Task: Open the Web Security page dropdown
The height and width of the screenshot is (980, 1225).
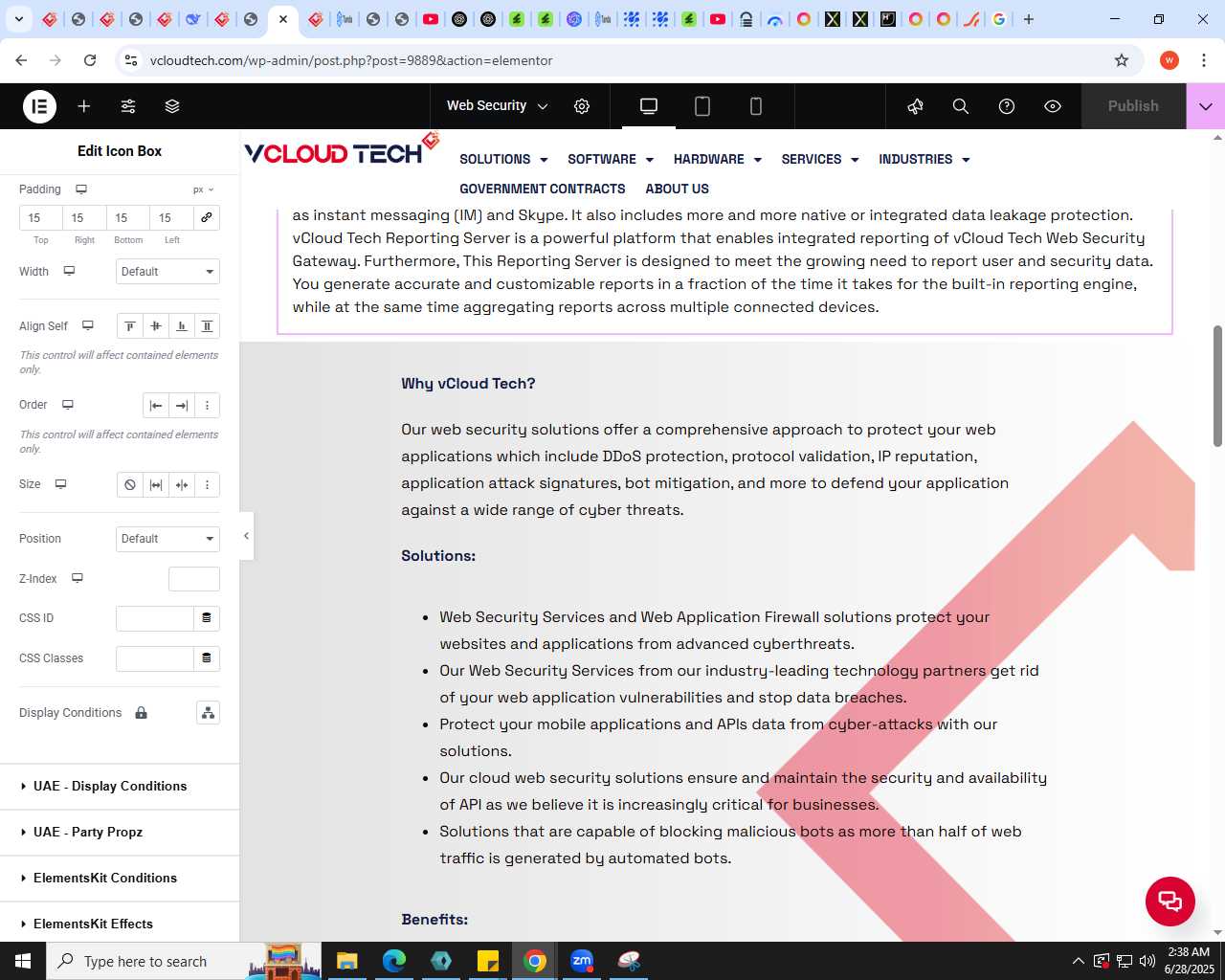Action: click(497, 106)
